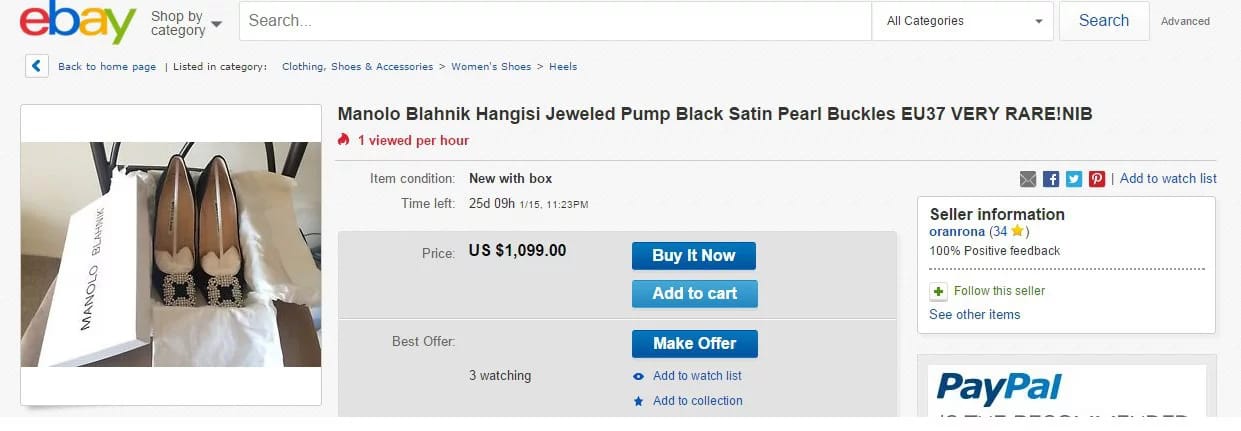Click the eye icon beside Add to watch list

pyautogui.click(x=639, y=377)
